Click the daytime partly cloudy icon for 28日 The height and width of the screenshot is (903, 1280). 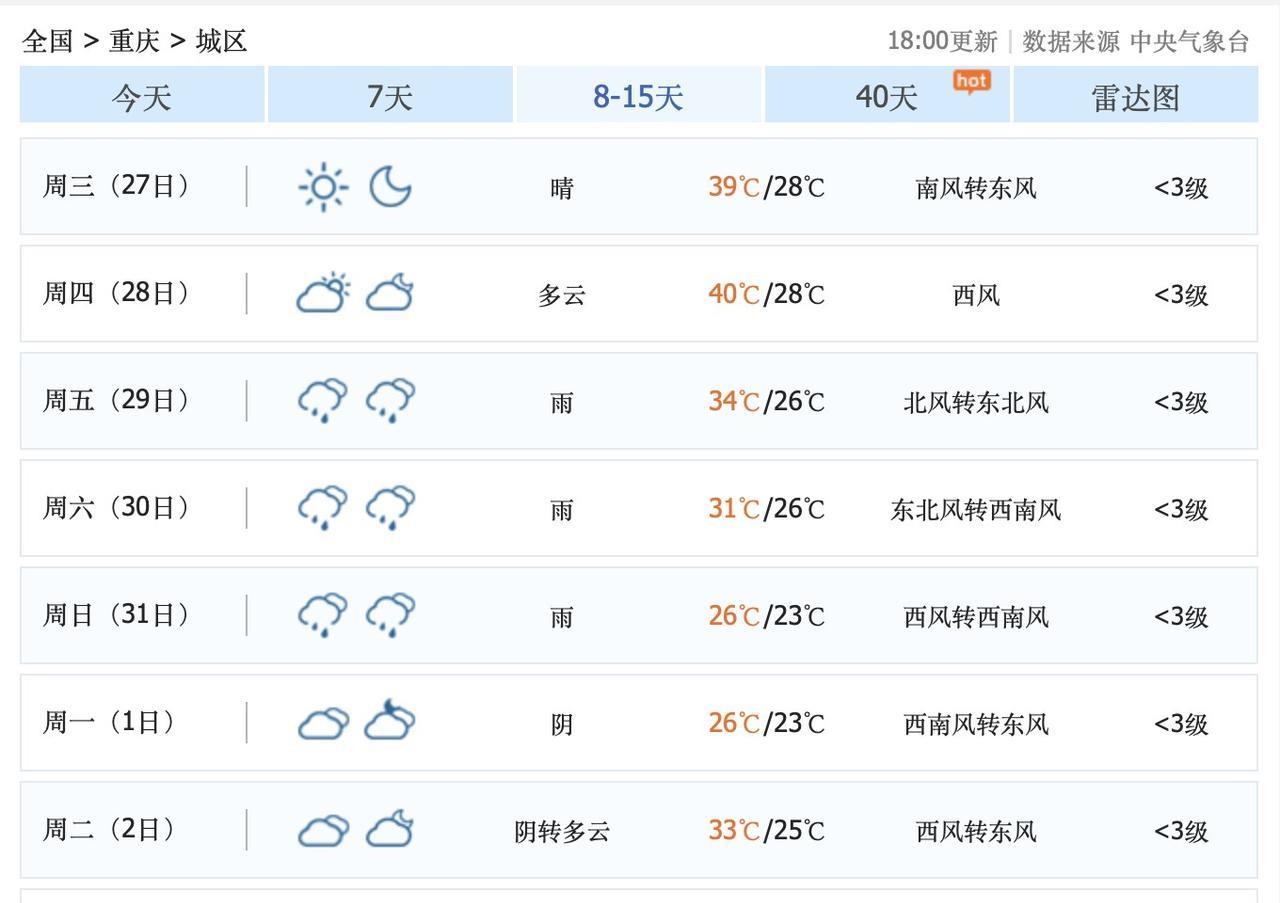click(x=323, y=294)
